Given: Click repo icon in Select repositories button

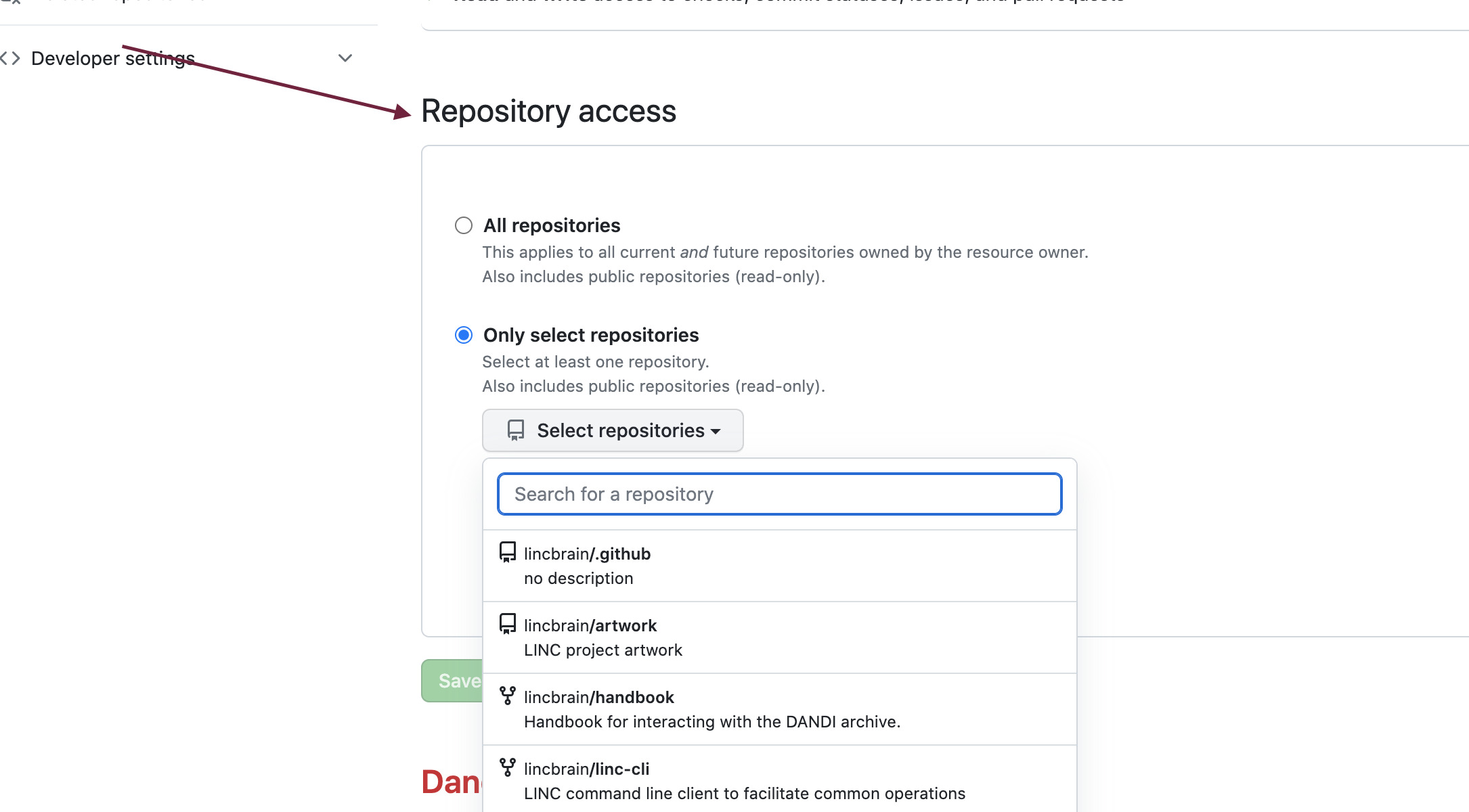Looking at the screenshot, I should (x=516, y=430).
